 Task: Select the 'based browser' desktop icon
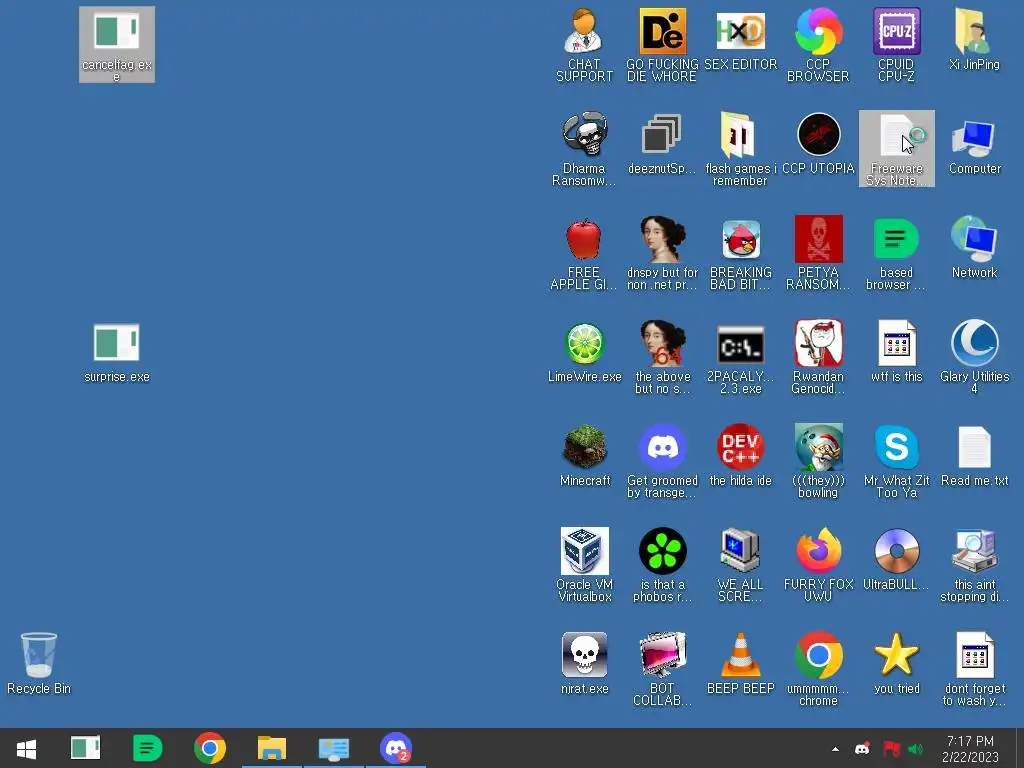897,253
